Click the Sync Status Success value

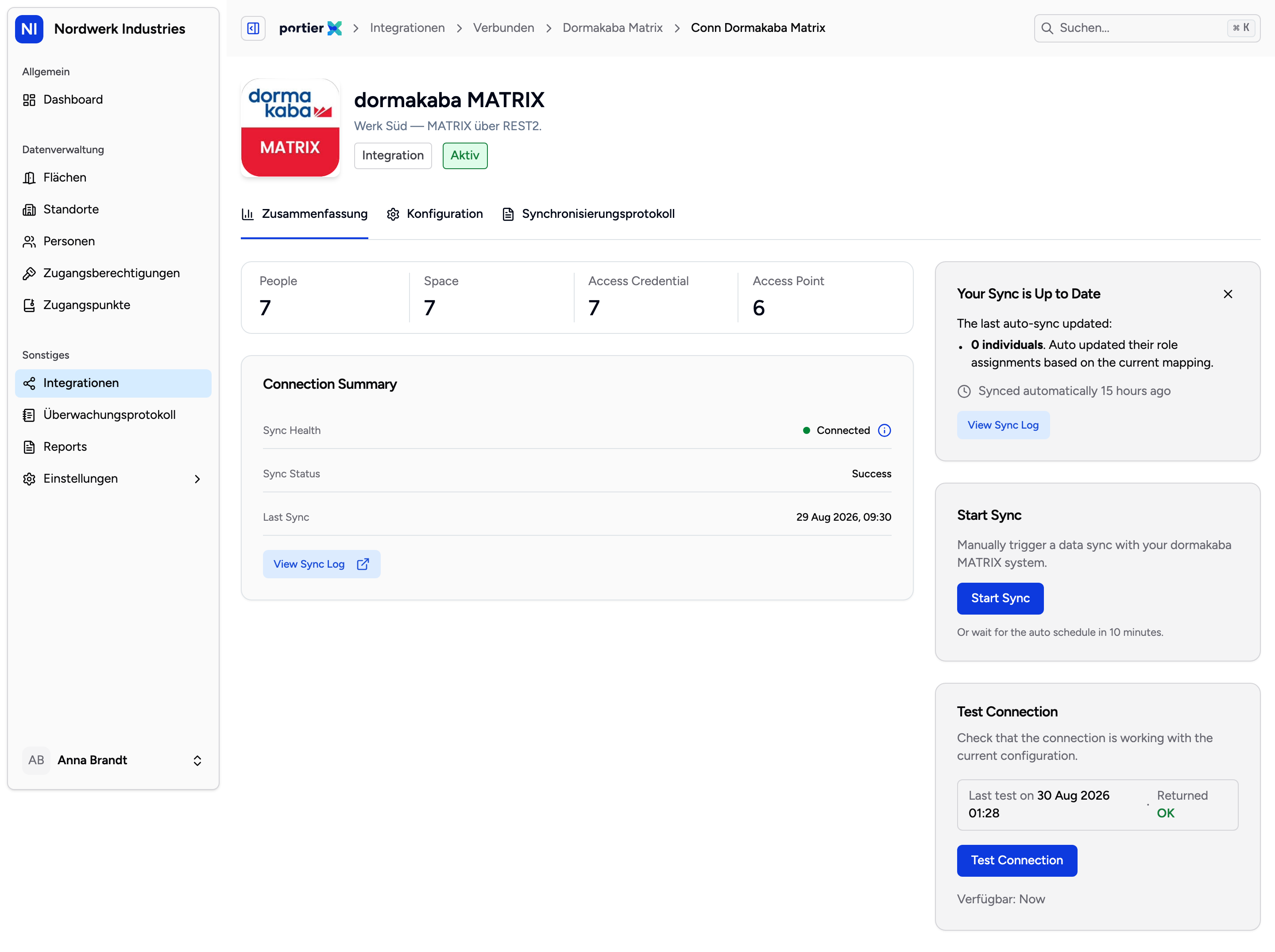(x=871, y=474)
